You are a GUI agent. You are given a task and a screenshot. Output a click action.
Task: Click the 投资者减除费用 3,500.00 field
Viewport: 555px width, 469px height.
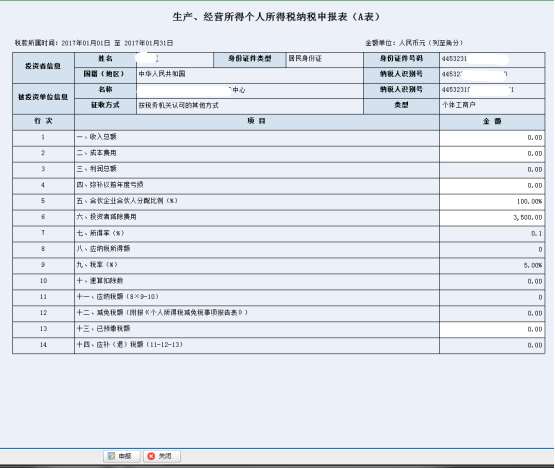492,218
